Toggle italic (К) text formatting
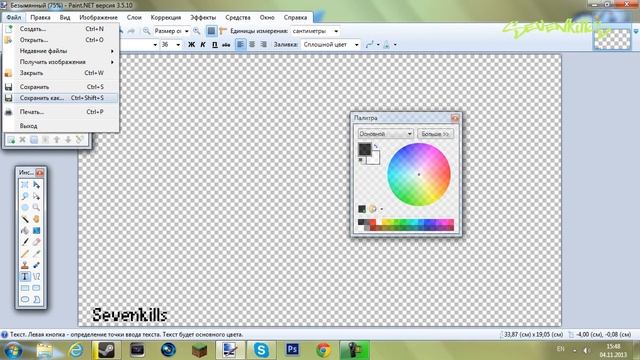The width and height of the screenshot is (640, 360). (x=203, y=44)
